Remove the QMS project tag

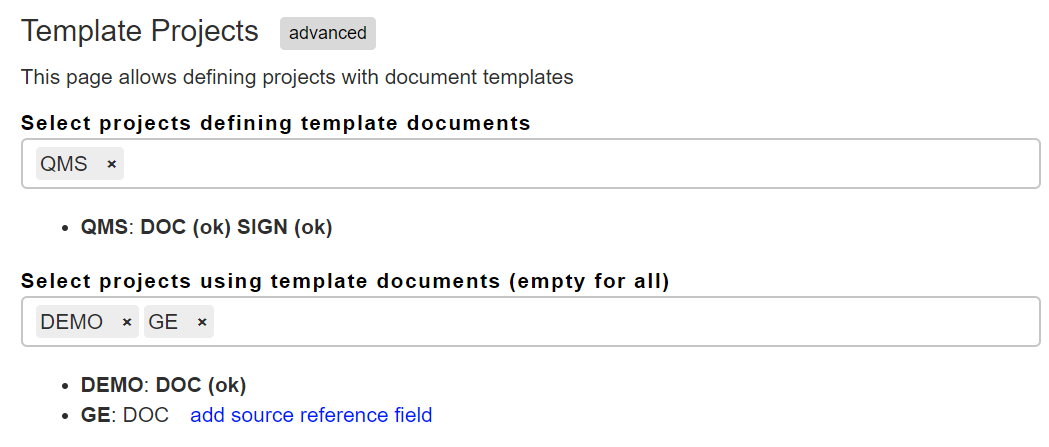pos(112,164)
